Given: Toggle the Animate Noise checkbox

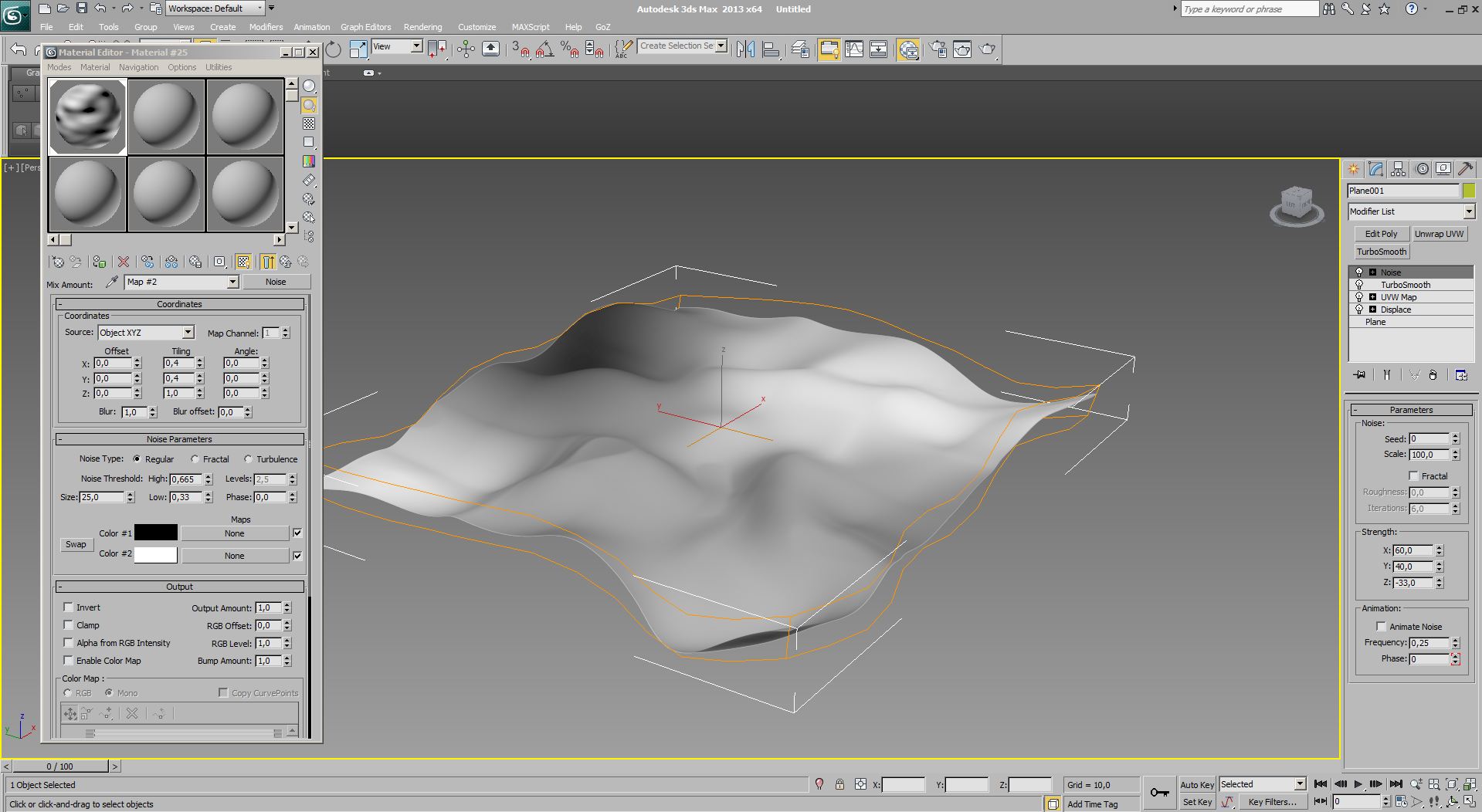Looking at the screenshot, I should 1381,627.
